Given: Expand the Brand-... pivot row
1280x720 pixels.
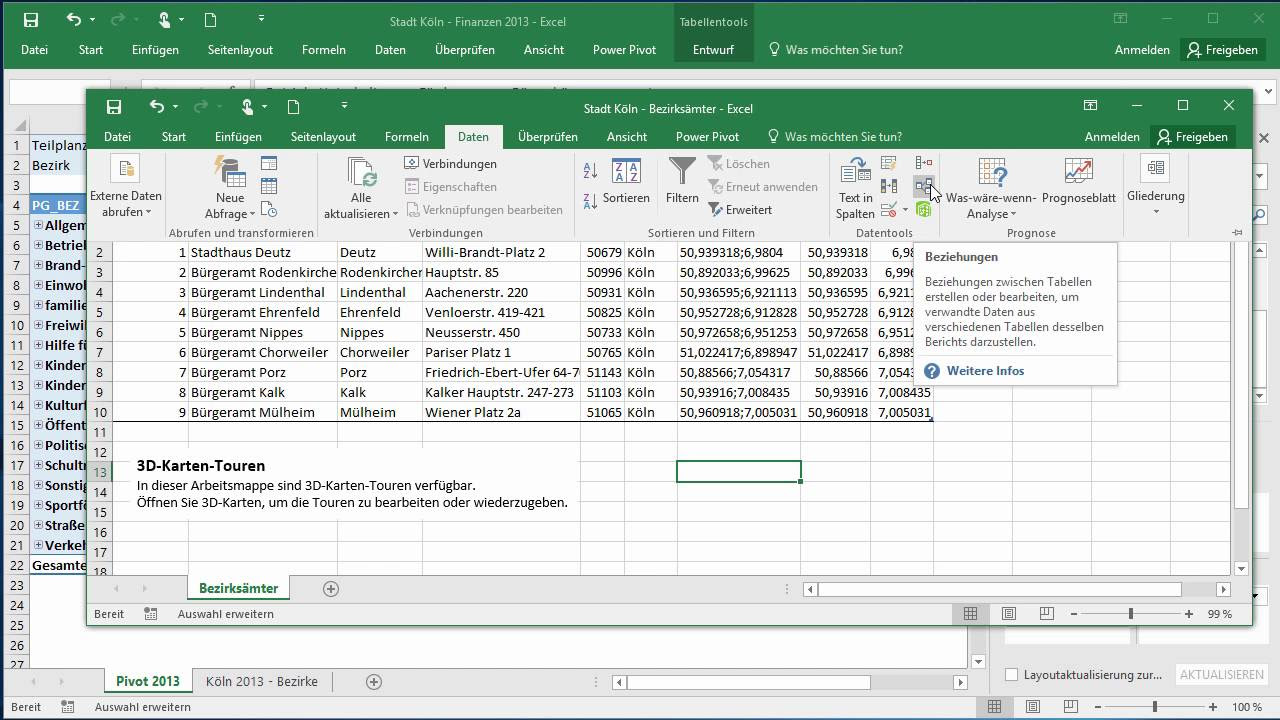Looking at the screenshot, I should point(39,265).
